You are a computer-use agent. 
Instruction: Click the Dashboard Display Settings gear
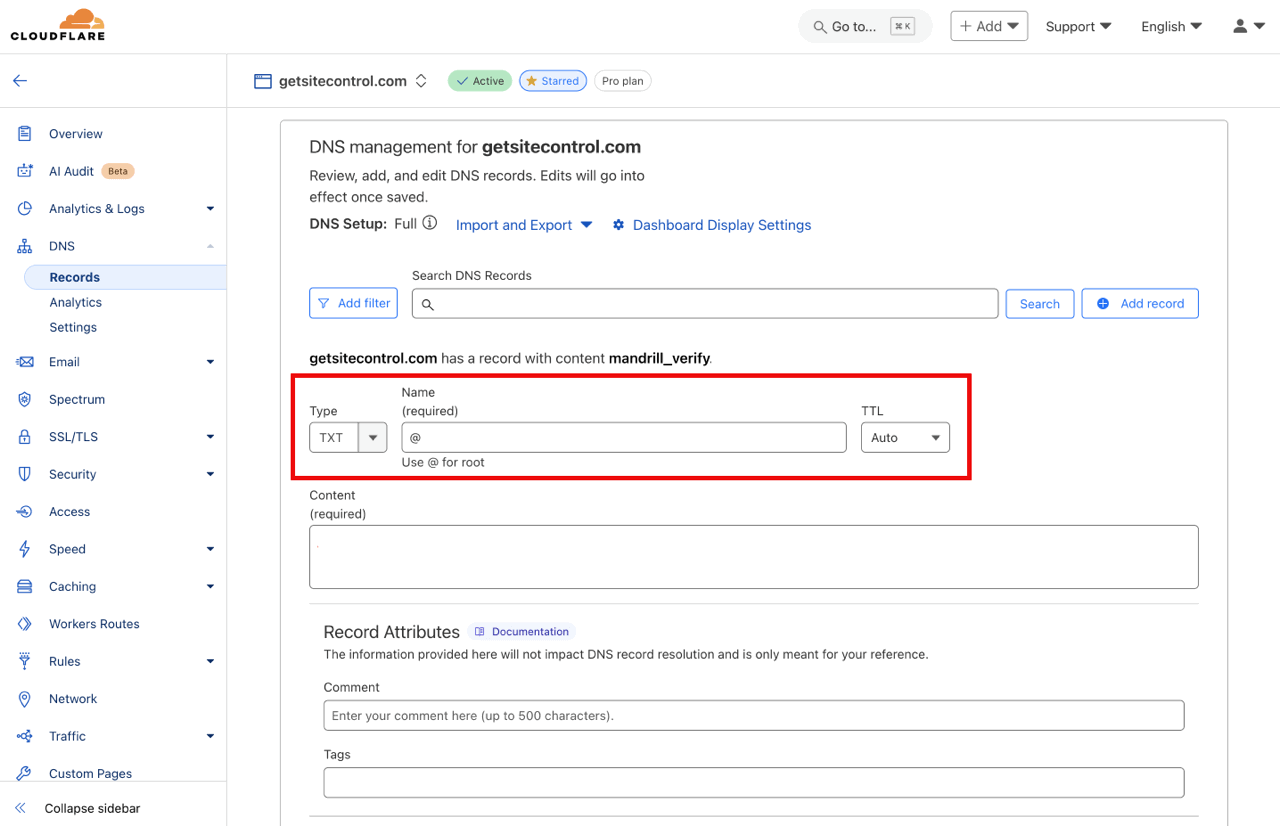point(619,225)
